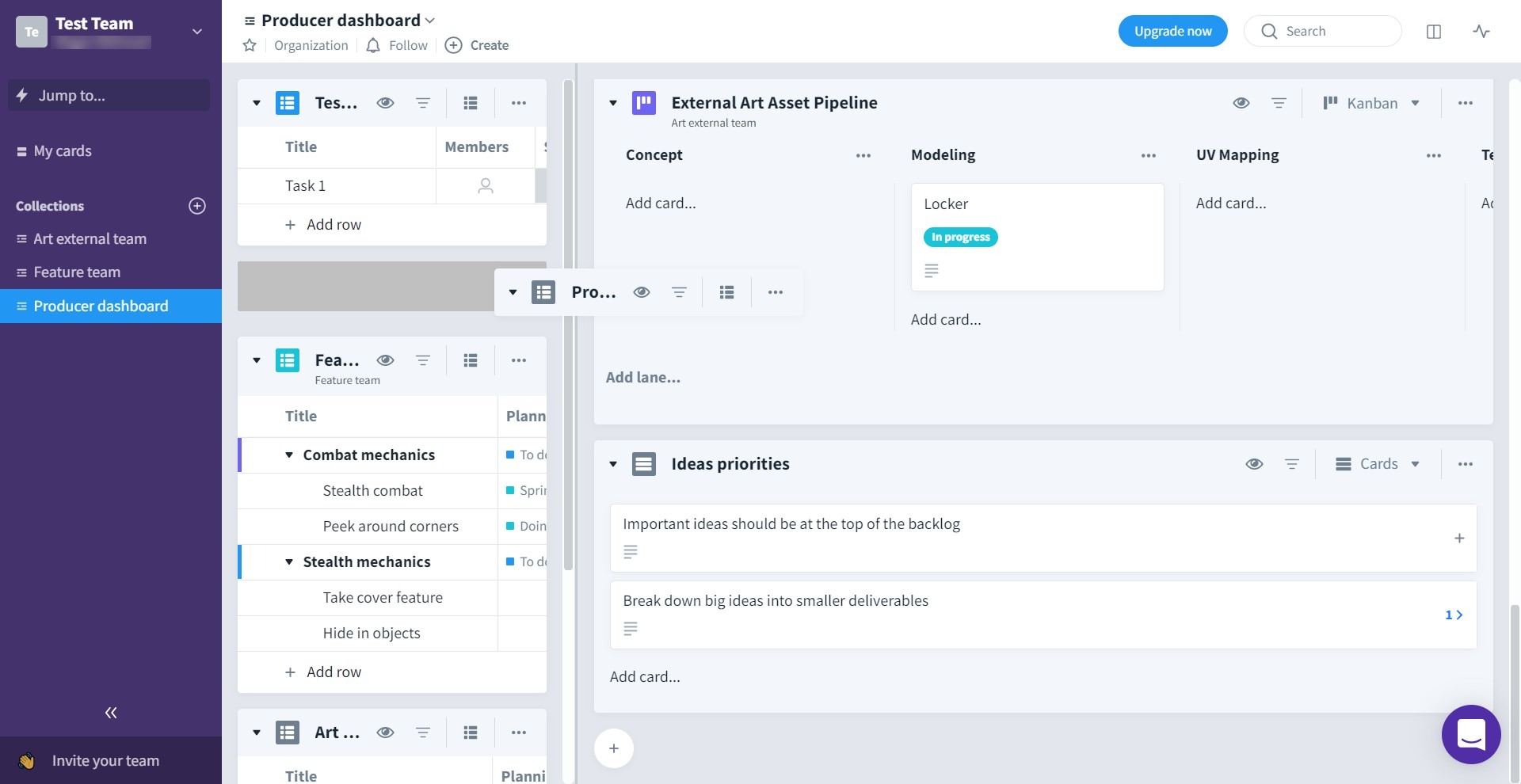
Task: Click Follow button
Action: (x=398, y=45)
